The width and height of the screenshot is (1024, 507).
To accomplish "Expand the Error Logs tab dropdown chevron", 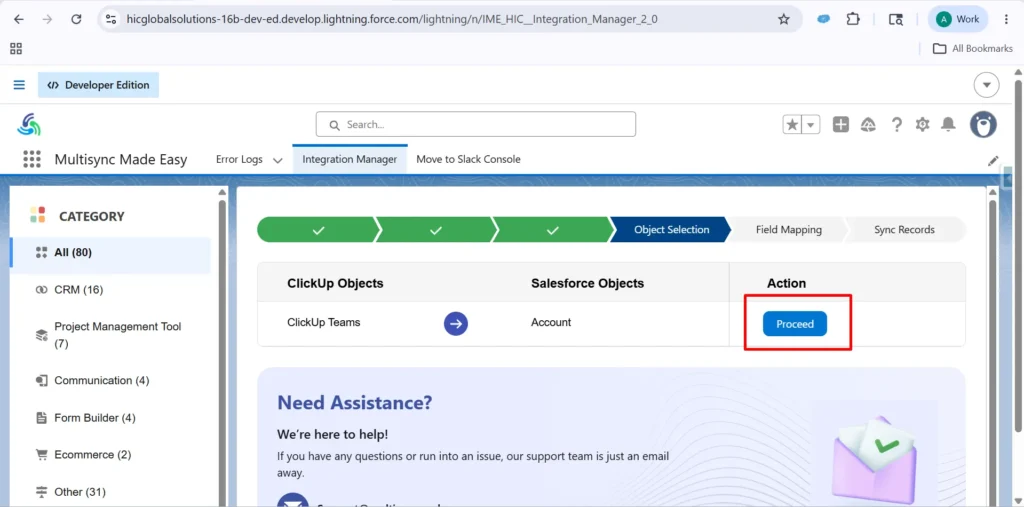I will tap(278, 160).
